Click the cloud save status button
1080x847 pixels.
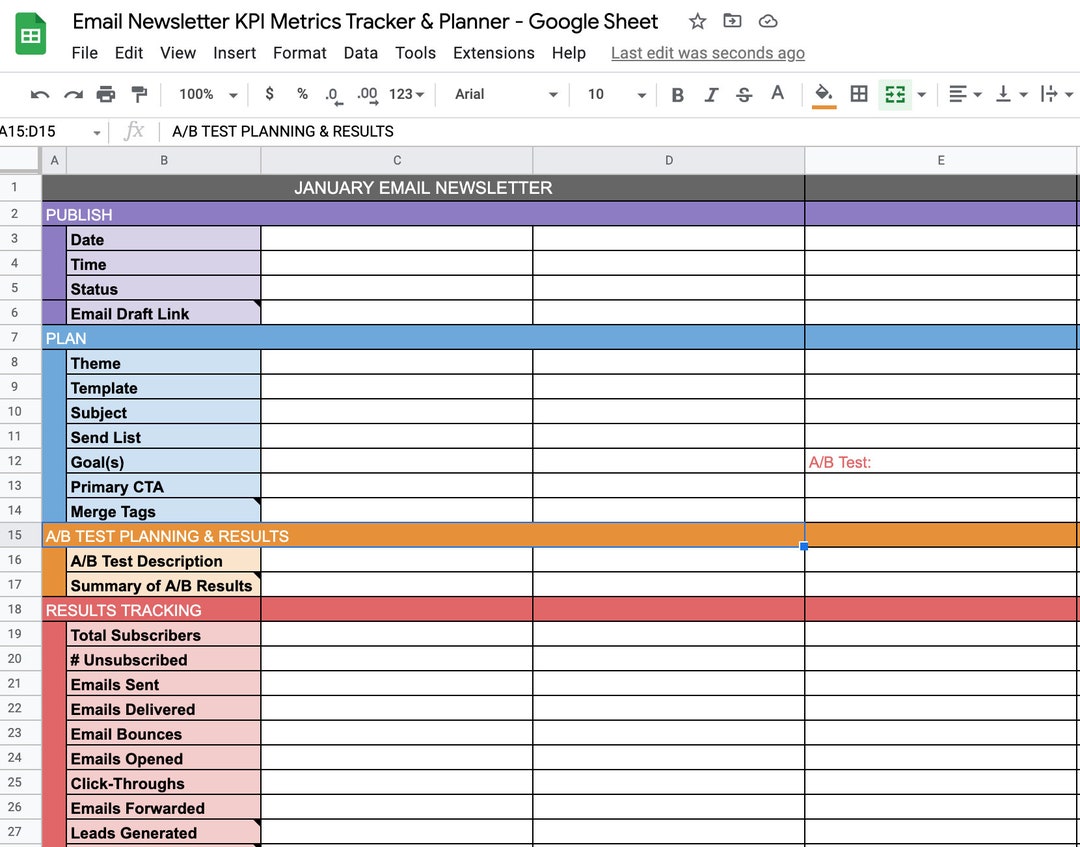point(766,21)
